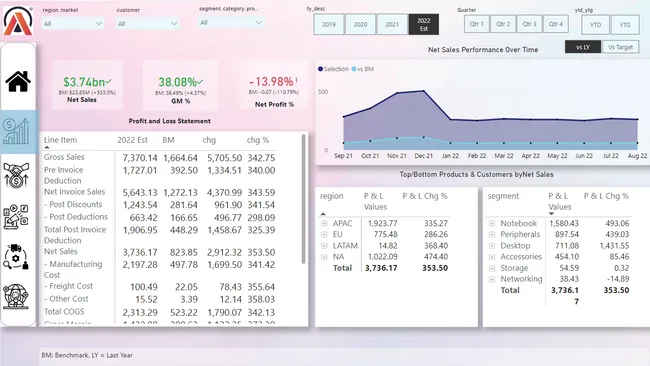Open the region, market dropdown
This screenshot has height=366, width=650.
73,24
